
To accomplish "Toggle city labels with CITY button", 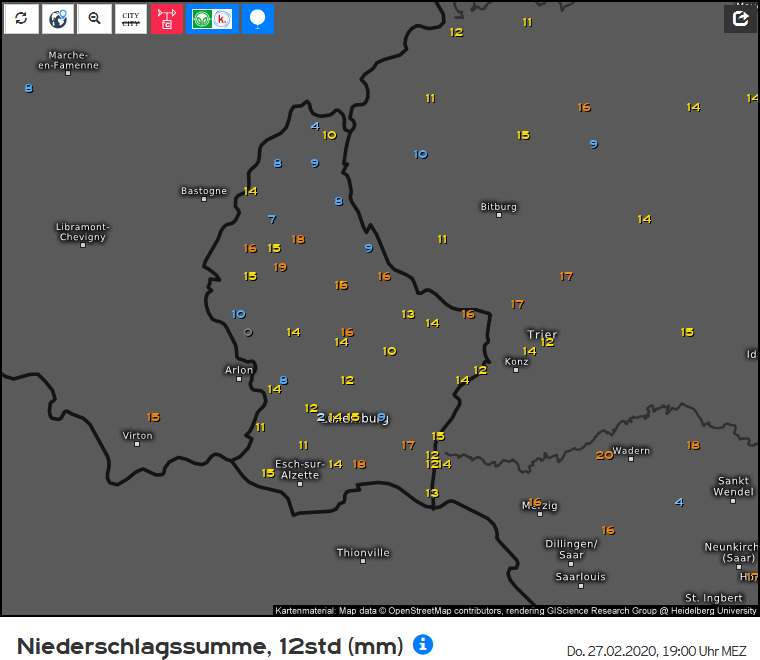I will 131,19.
